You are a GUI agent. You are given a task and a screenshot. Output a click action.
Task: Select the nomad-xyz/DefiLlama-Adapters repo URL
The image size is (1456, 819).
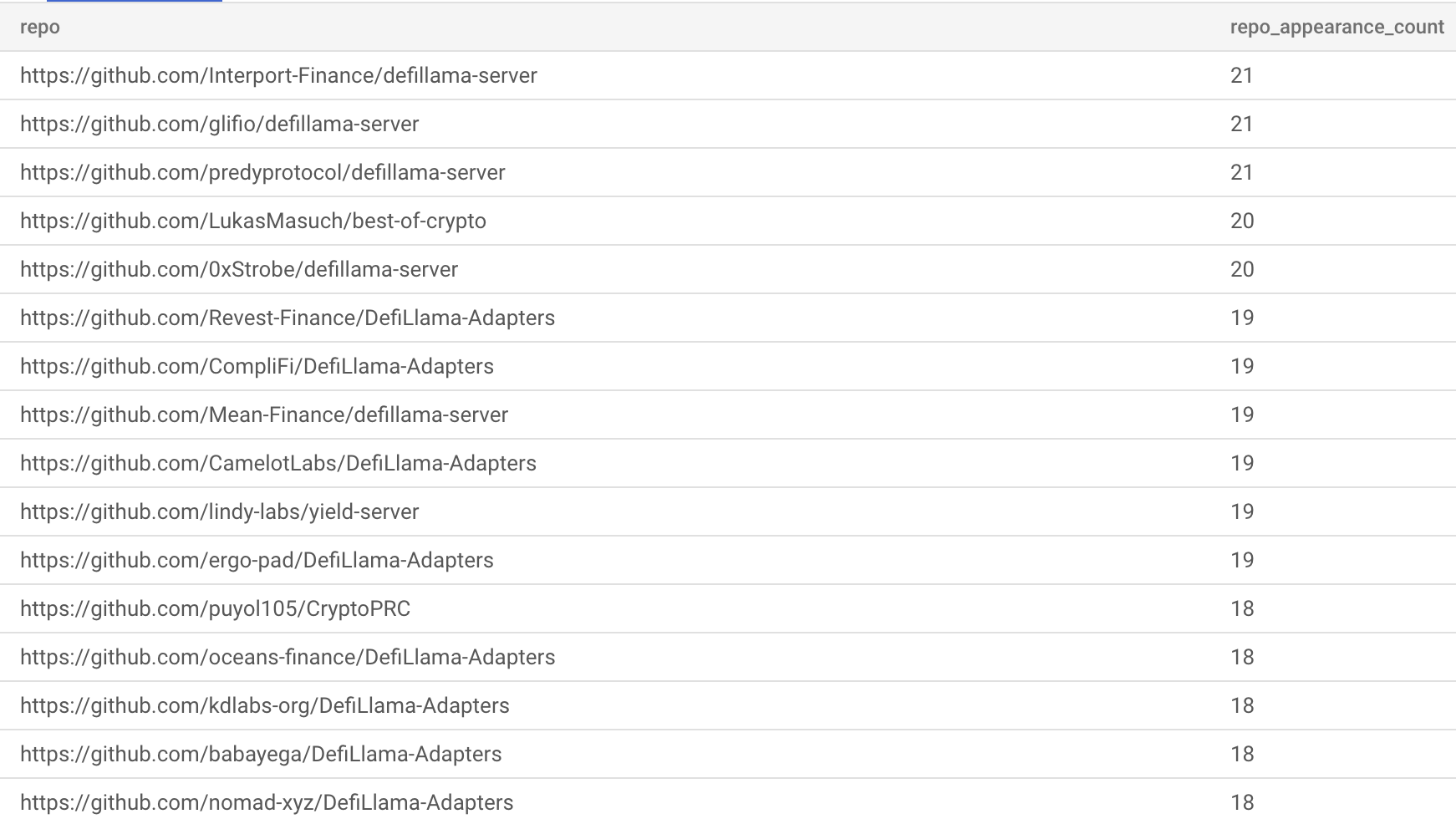point(267,803)
